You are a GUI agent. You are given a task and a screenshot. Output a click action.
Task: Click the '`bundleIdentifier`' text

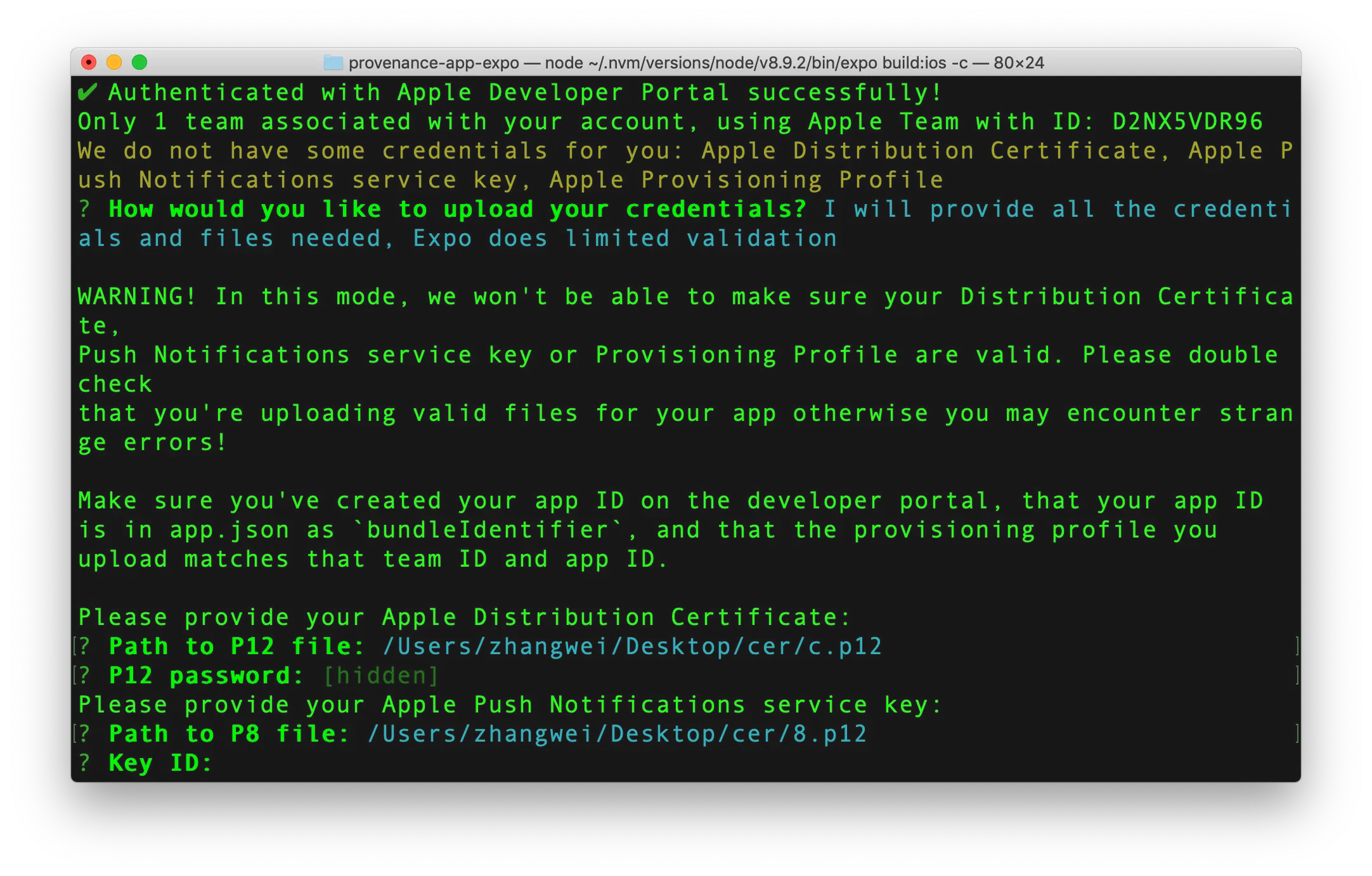tap(488, 530)
